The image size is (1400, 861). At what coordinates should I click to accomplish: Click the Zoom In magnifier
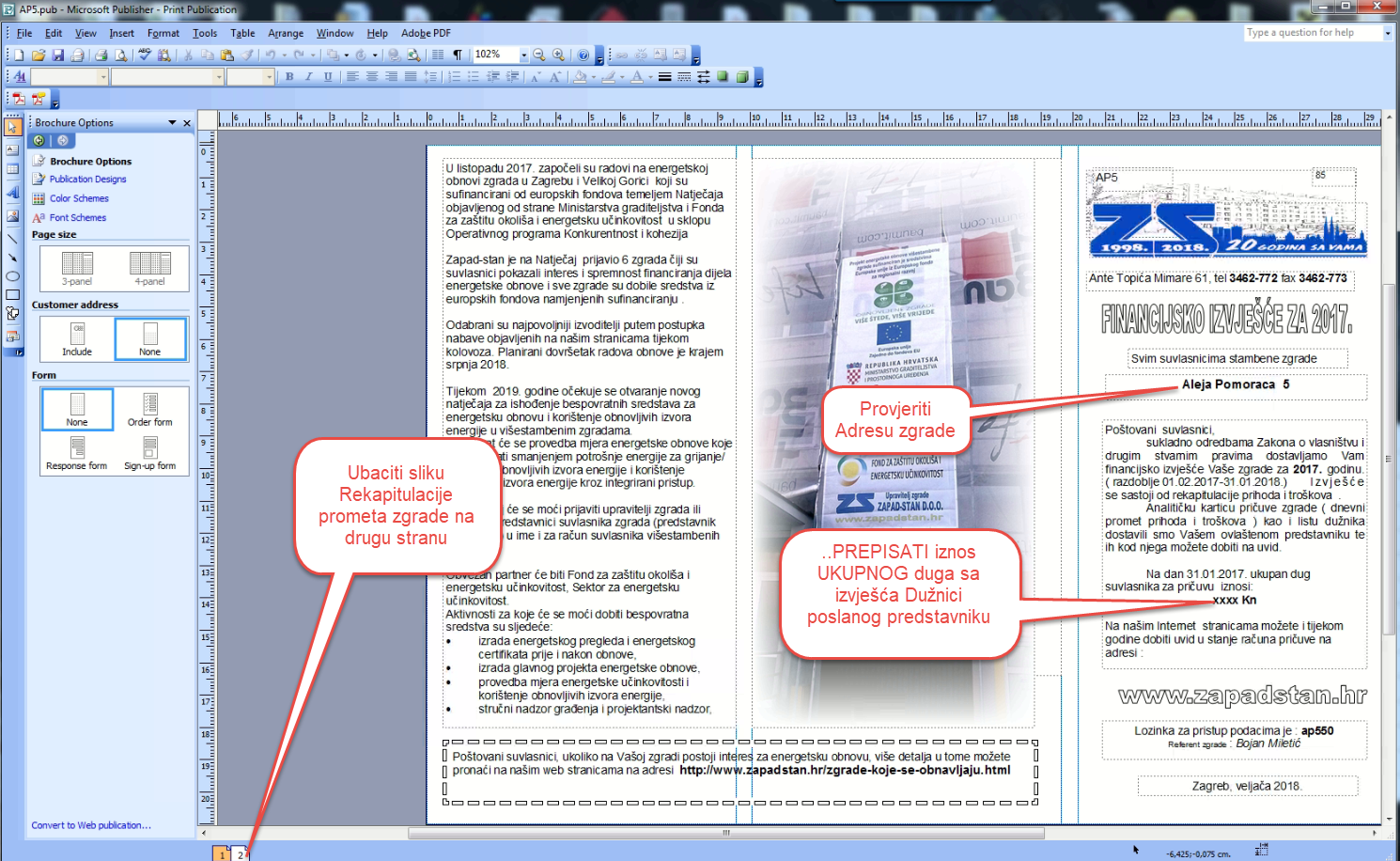click(x=559, y=55)
